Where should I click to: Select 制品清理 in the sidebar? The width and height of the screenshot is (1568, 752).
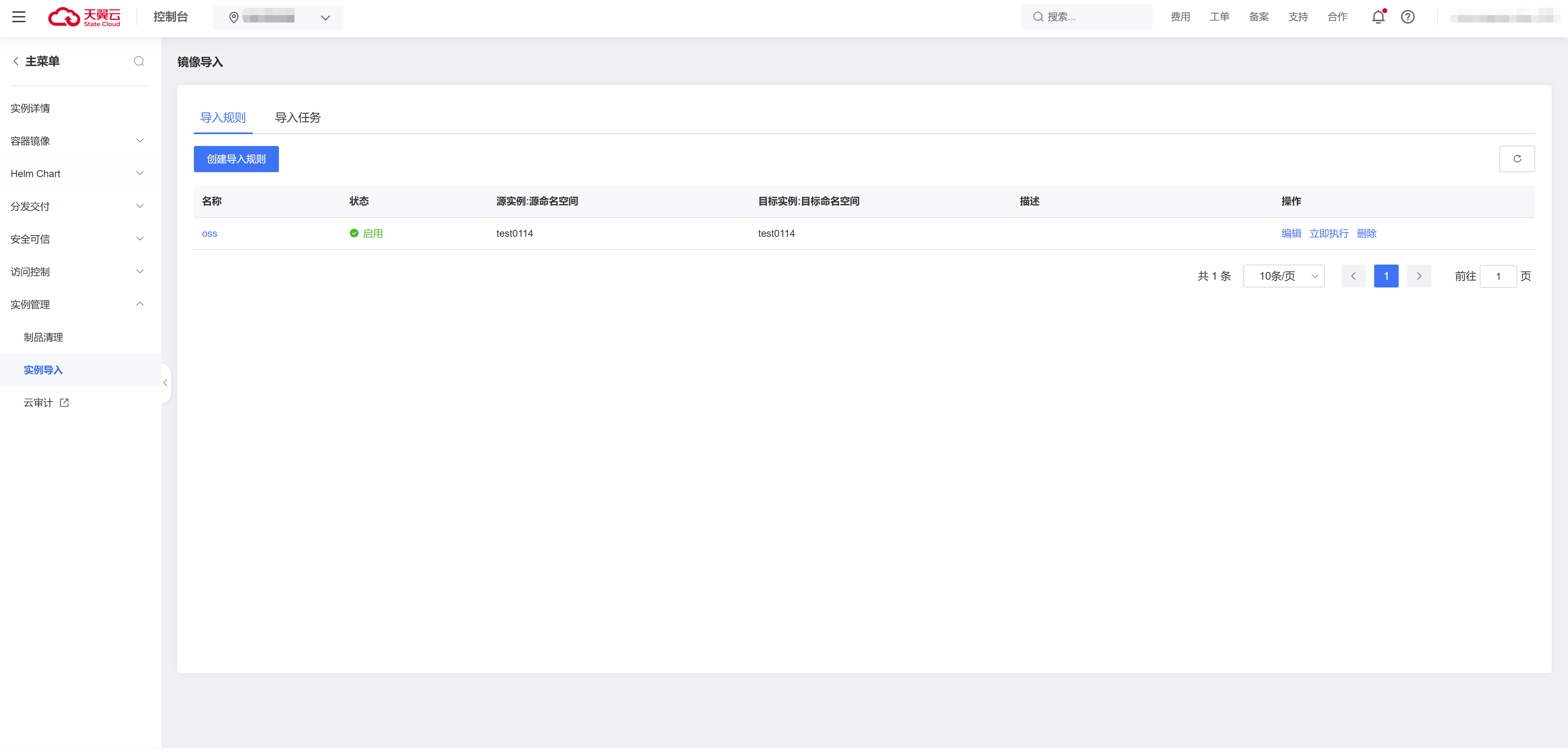coord(43,337)
